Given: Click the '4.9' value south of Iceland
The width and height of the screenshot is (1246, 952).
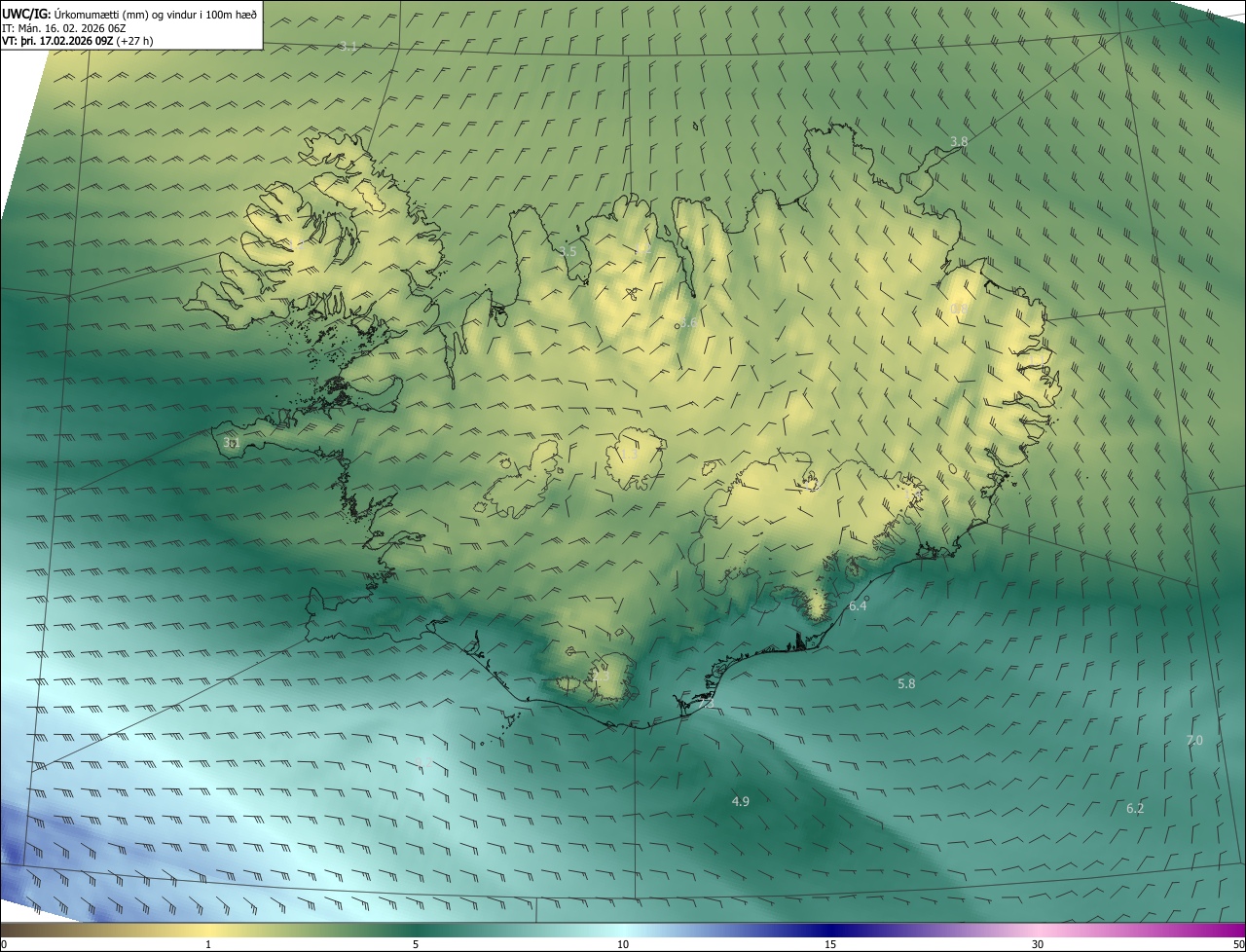Looking at the screenshot, I should pyautogui.click(x=740, y=802).
